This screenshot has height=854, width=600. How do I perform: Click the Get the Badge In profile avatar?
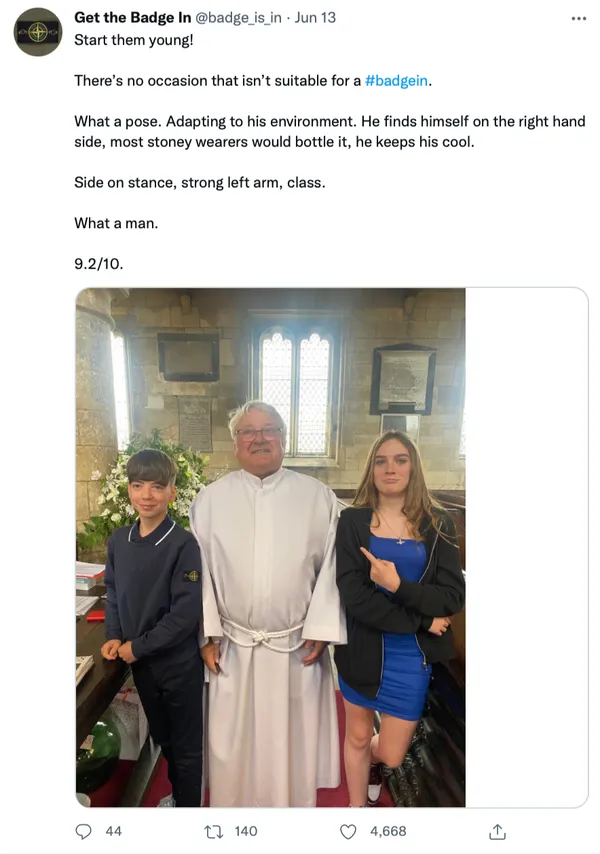coord(38,31)
